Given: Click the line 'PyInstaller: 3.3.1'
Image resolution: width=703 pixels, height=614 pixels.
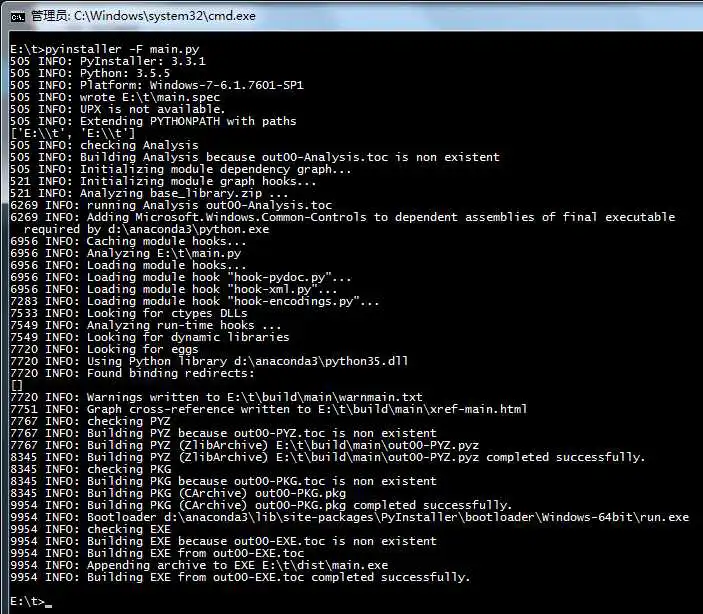Looking at the screenshot, I should point(108,61).
